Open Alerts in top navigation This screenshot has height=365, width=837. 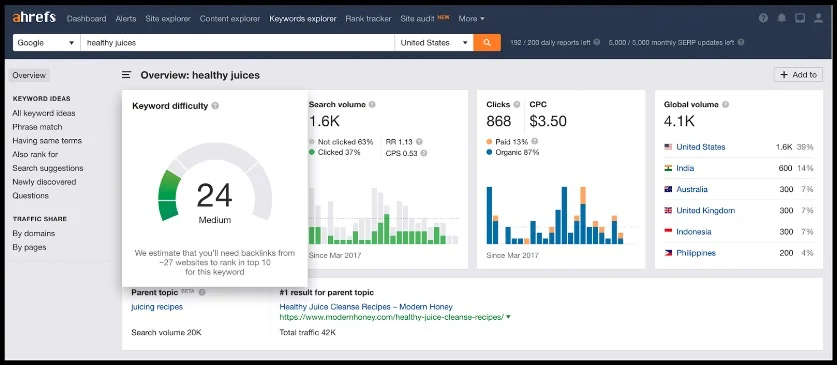pyautogui.click(x=126, y=19)
